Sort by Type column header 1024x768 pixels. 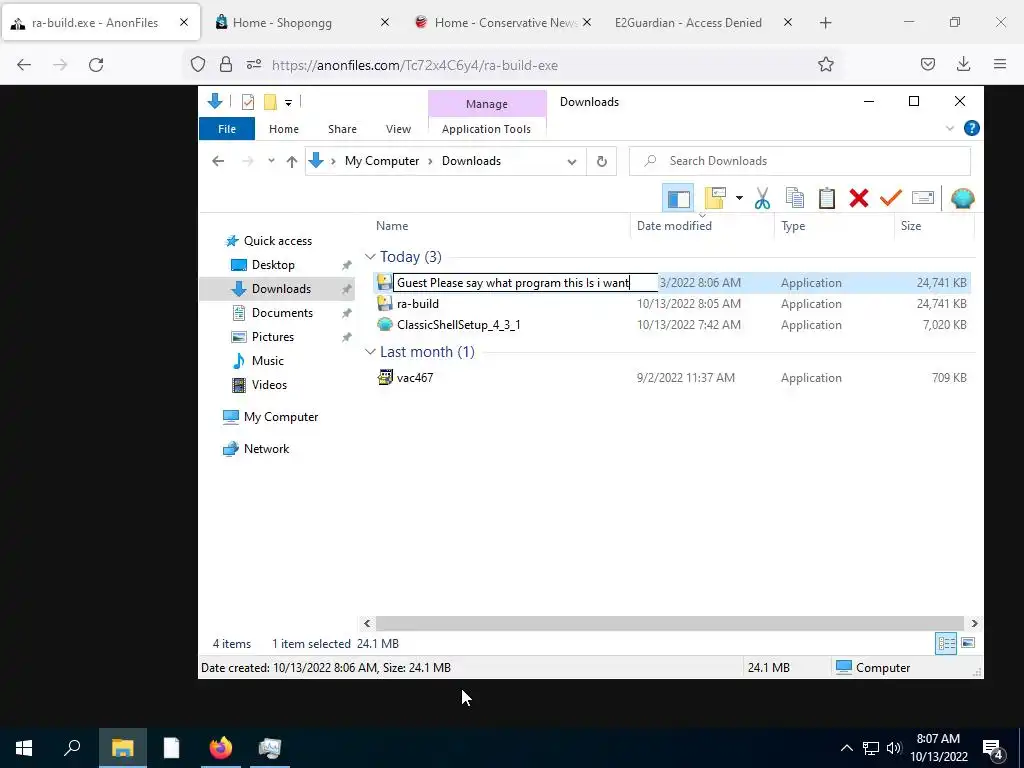point(793,226)
